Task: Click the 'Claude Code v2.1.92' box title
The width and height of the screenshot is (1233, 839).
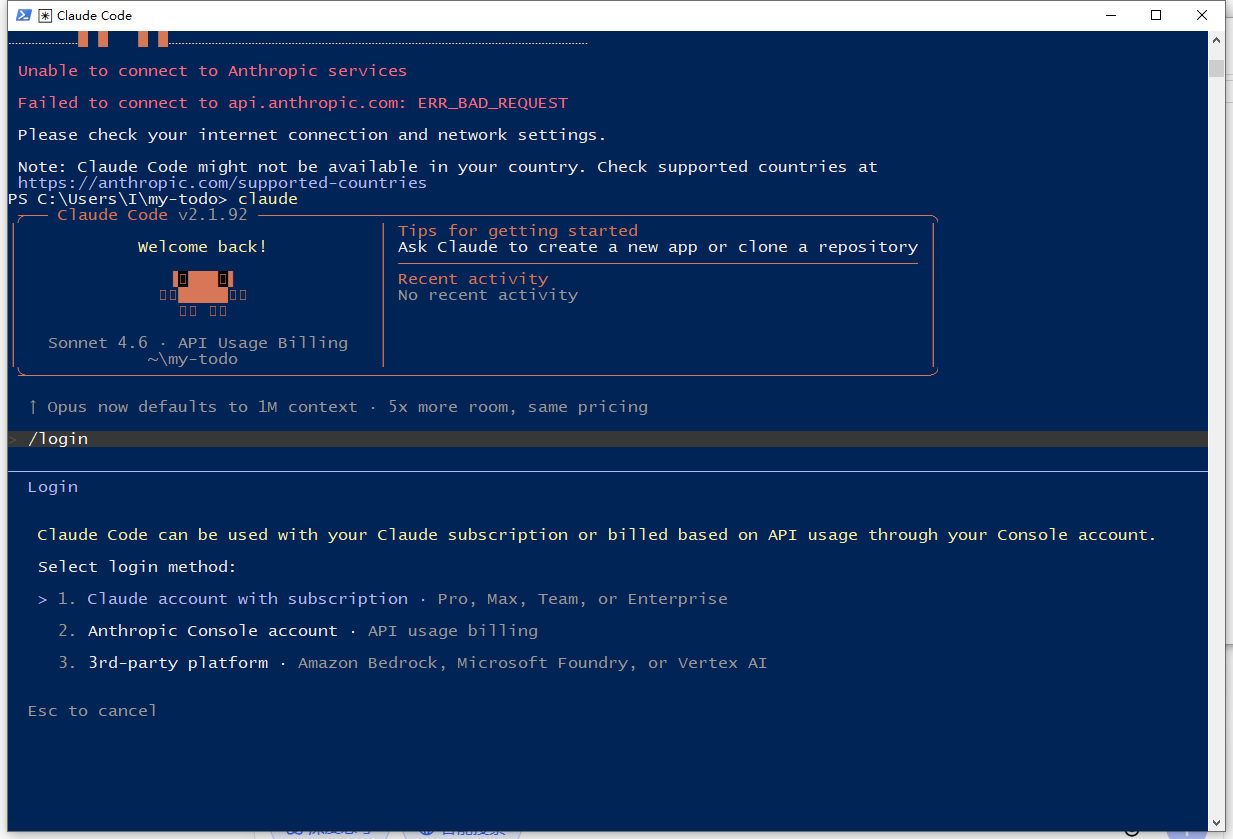Action: pos(153,215)
